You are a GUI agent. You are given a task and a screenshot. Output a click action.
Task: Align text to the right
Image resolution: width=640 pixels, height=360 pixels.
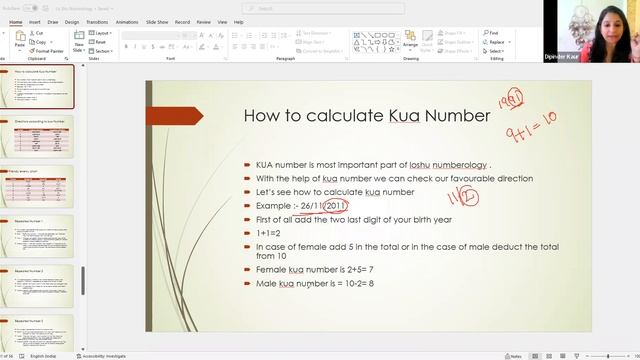pos(253,47)
